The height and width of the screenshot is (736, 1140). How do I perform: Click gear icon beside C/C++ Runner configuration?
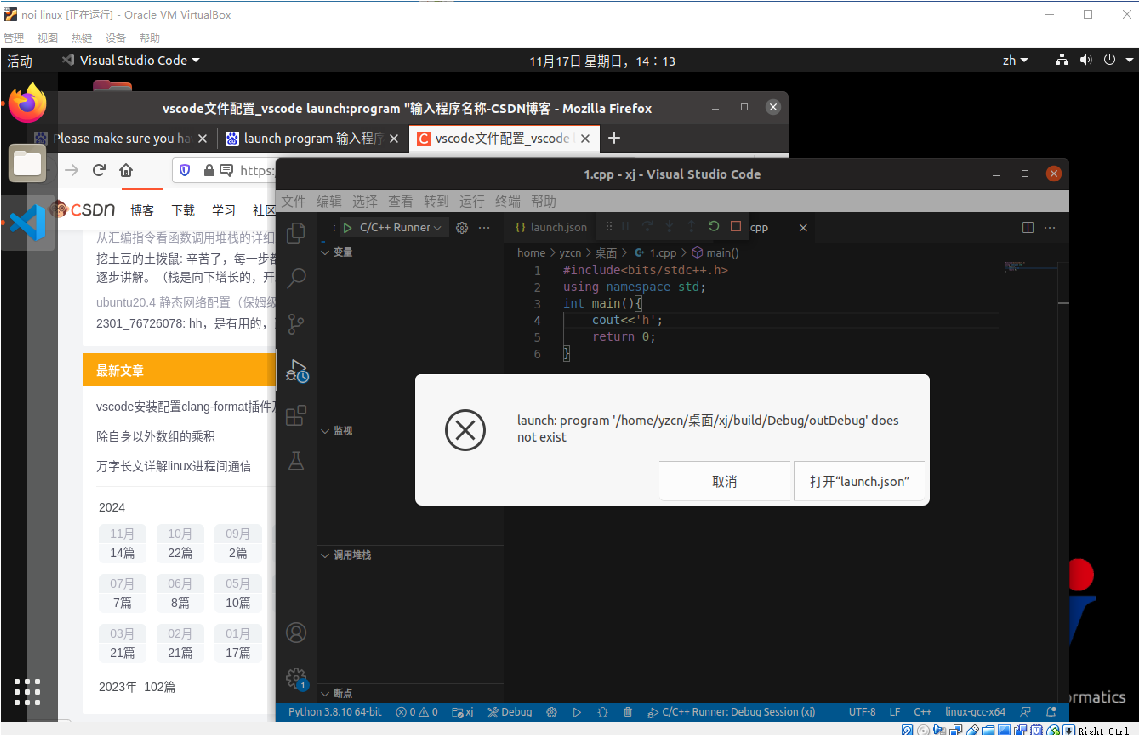coord(462,227)
